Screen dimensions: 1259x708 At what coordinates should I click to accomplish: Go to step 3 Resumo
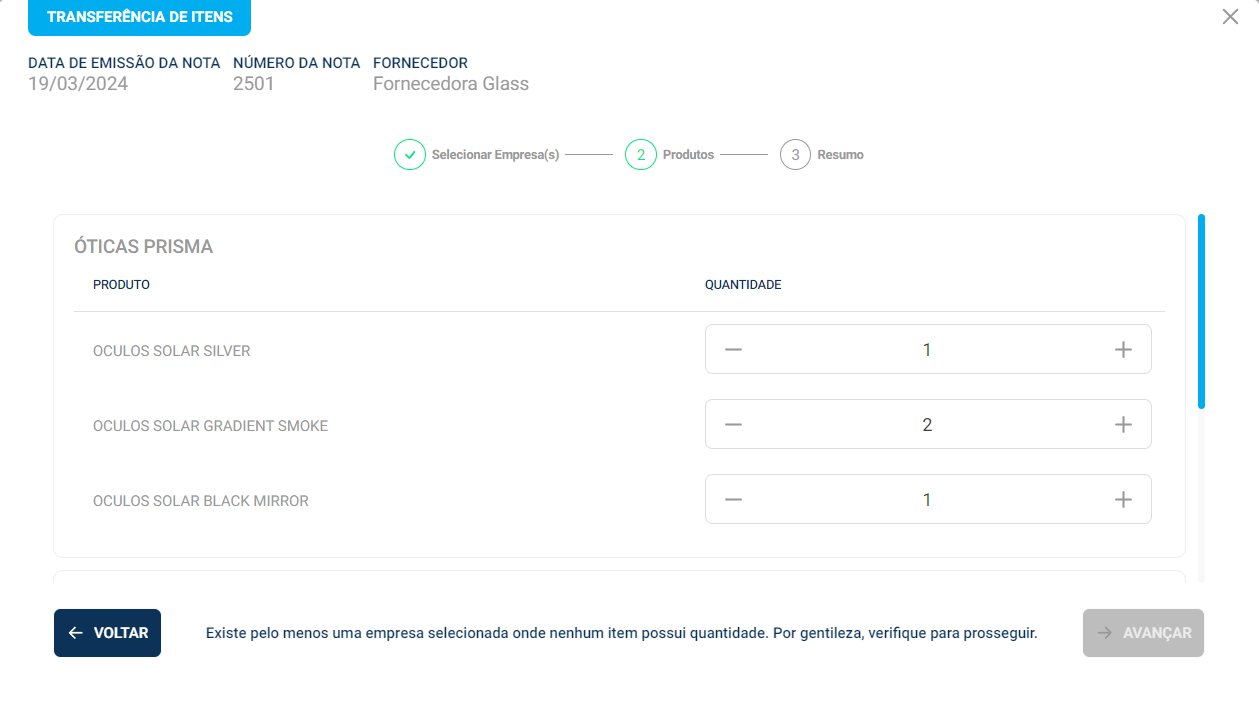coord(795,155)
